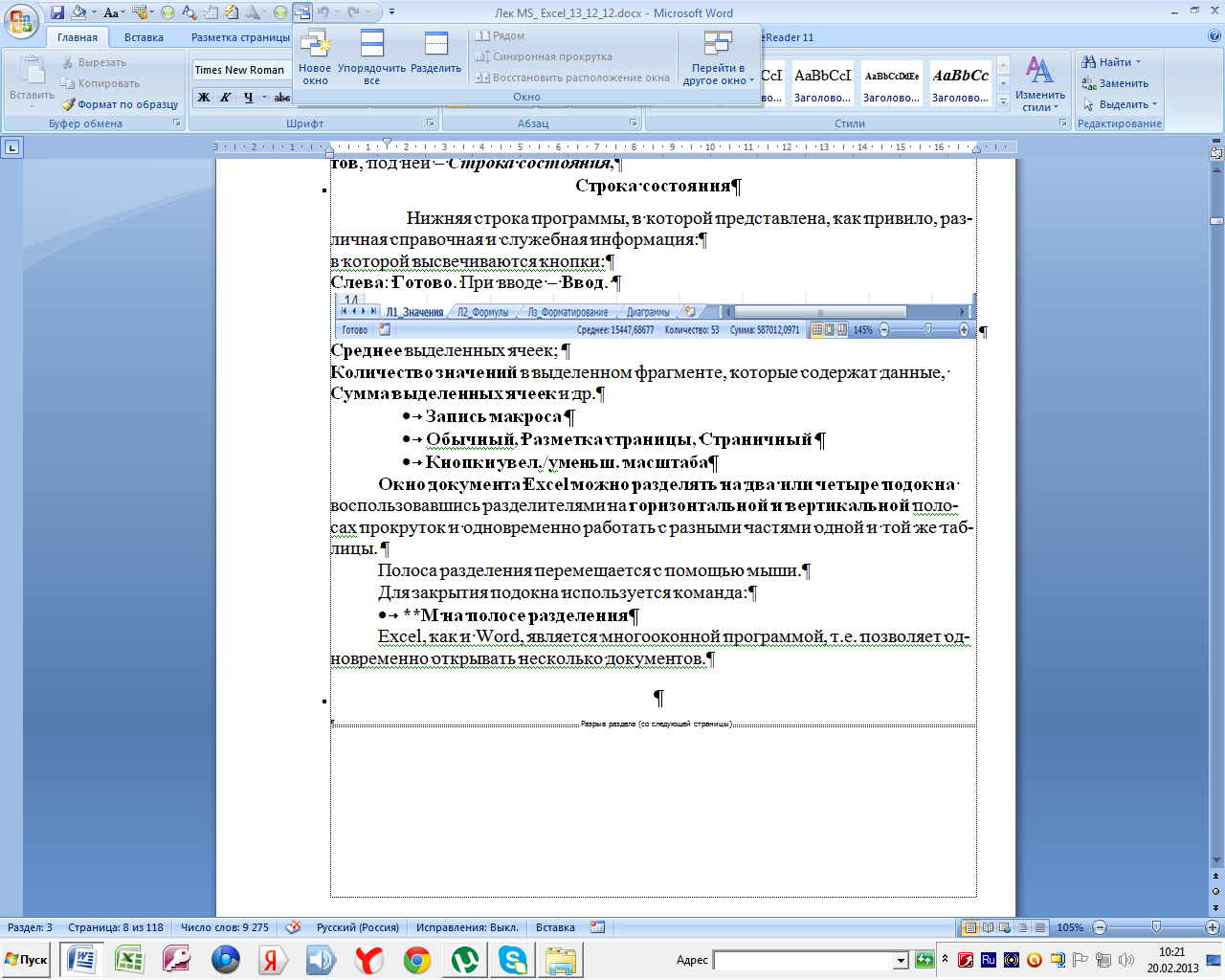Open the underline style dropdown arrow
This screenshot has height=980, width=1225.
pos(264,97)
